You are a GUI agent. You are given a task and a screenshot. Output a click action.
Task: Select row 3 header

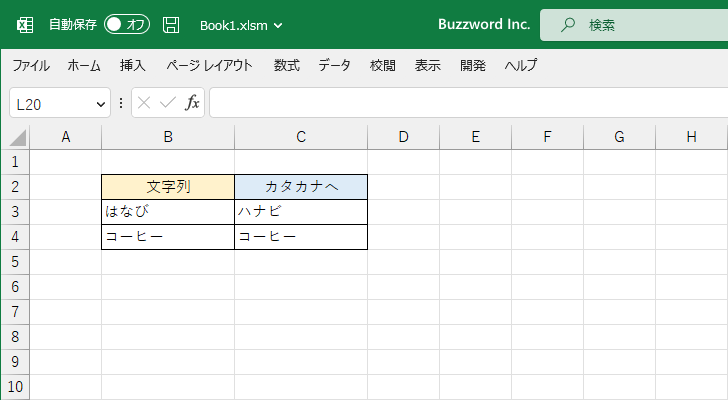pos(15,212)
